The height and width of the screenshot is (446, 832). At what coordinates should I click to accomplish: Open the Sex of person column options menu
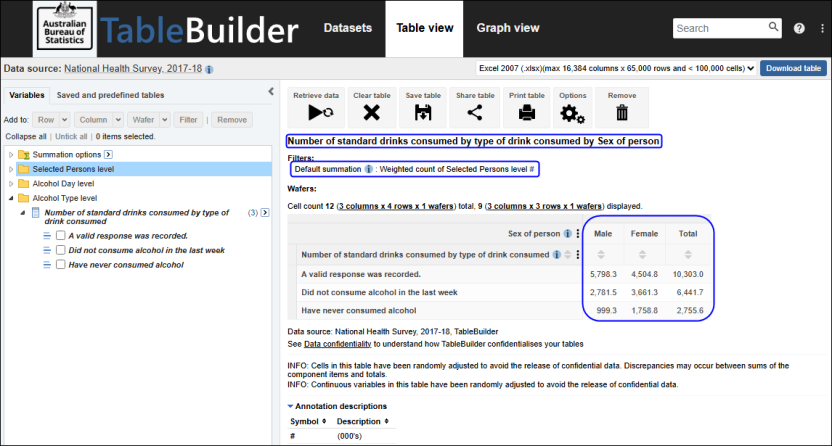[578, 234]
